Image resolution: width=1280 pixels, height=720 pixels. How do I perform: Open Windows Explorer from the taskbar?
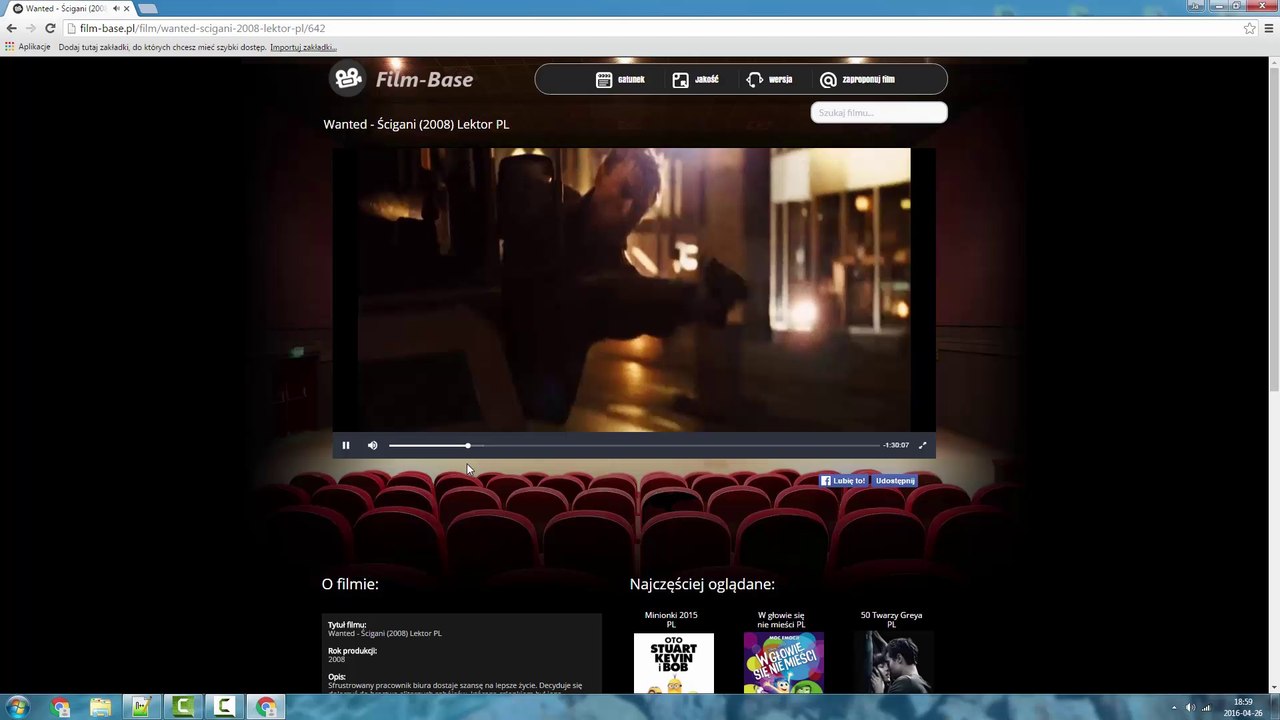click(x=101, y=707)
